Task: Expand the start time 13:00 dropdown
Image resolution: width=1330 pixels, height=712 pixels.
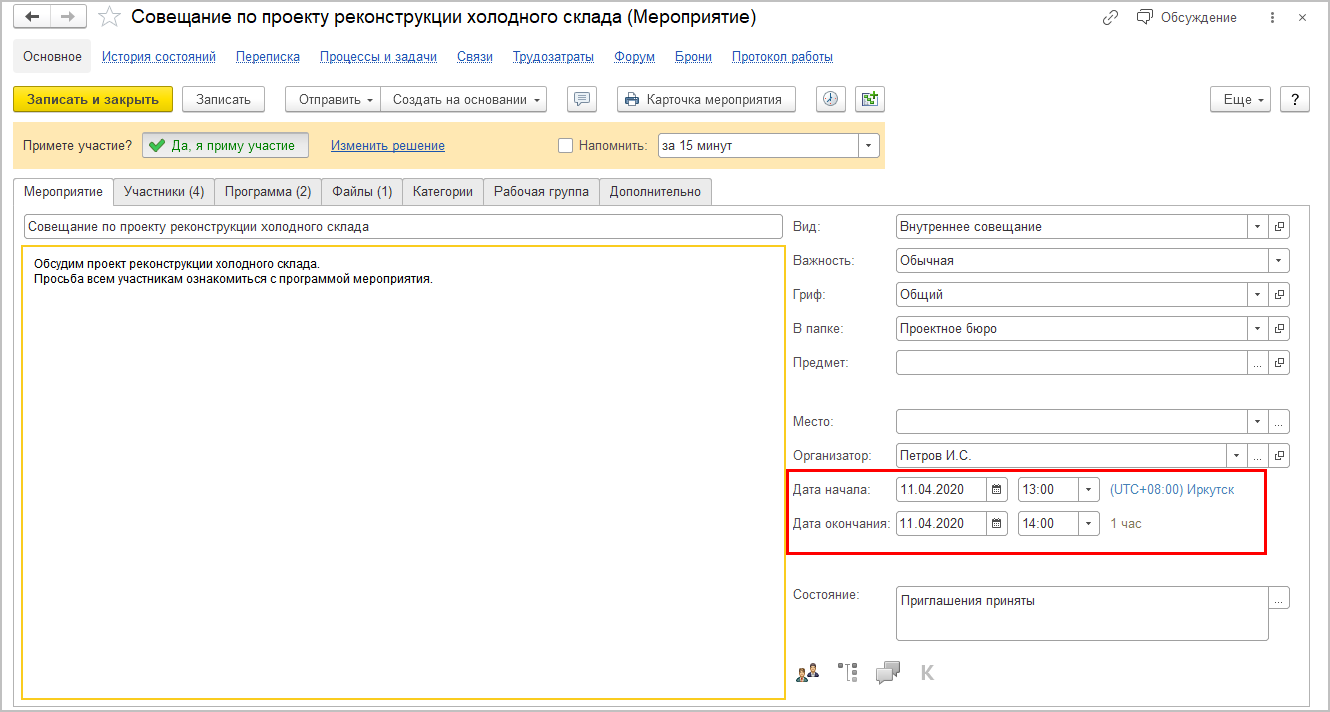Action: click(x=1089, y=490)
